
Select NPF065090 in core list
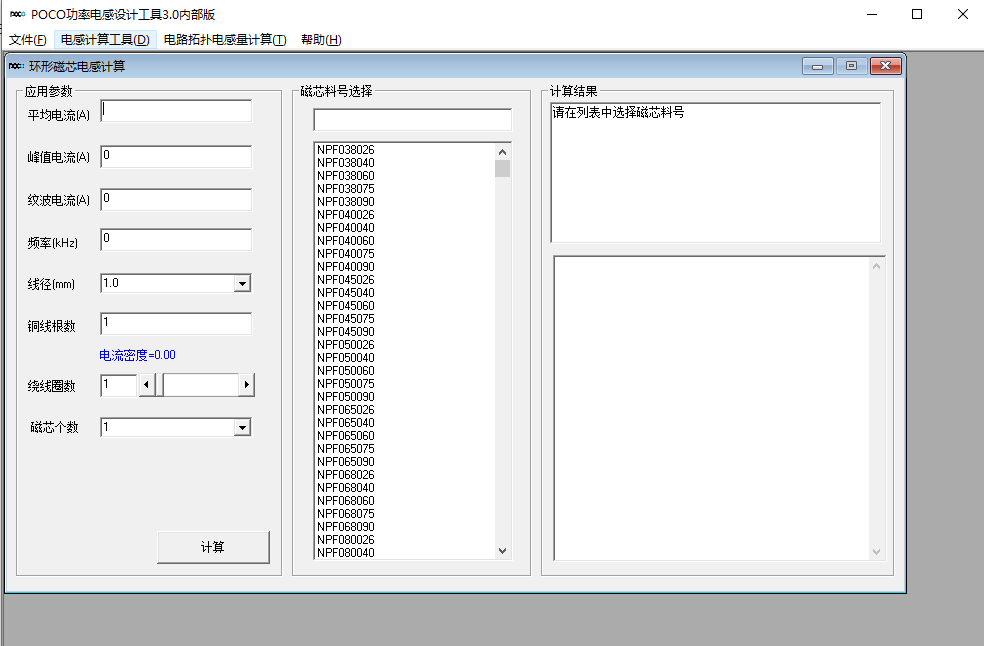(x=405, y=461)
